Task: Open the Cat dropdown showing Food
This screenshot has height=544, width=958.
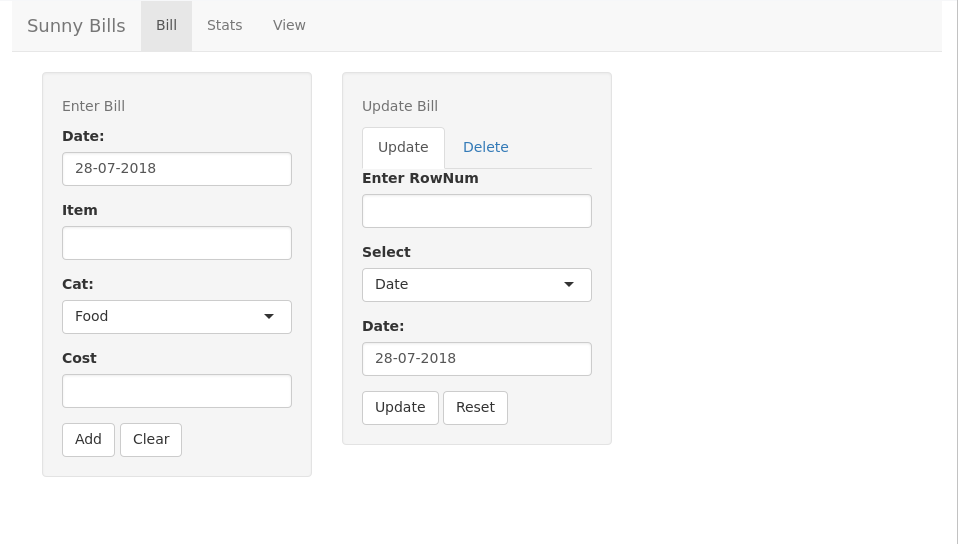Action: [177, 317]
